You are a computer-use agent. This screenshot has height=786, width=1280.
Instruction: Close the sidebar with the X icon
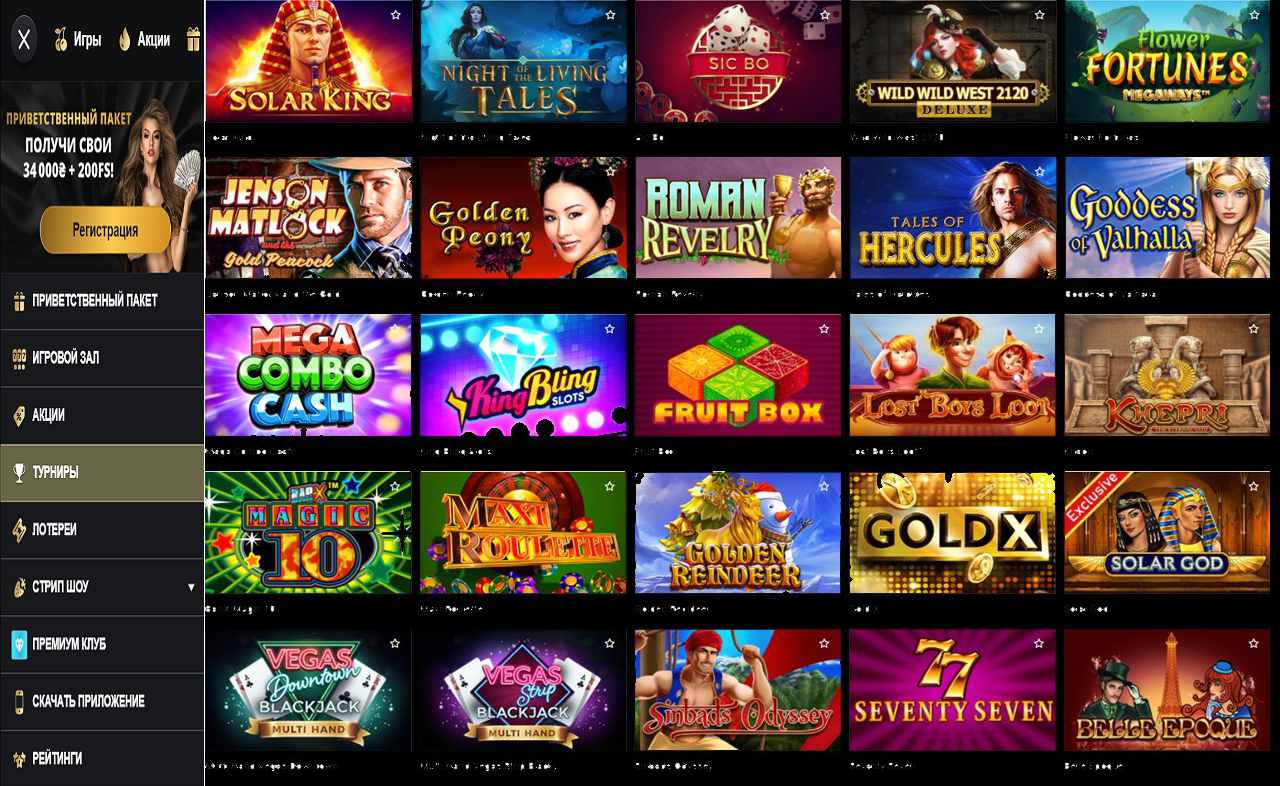pos(25,40)
